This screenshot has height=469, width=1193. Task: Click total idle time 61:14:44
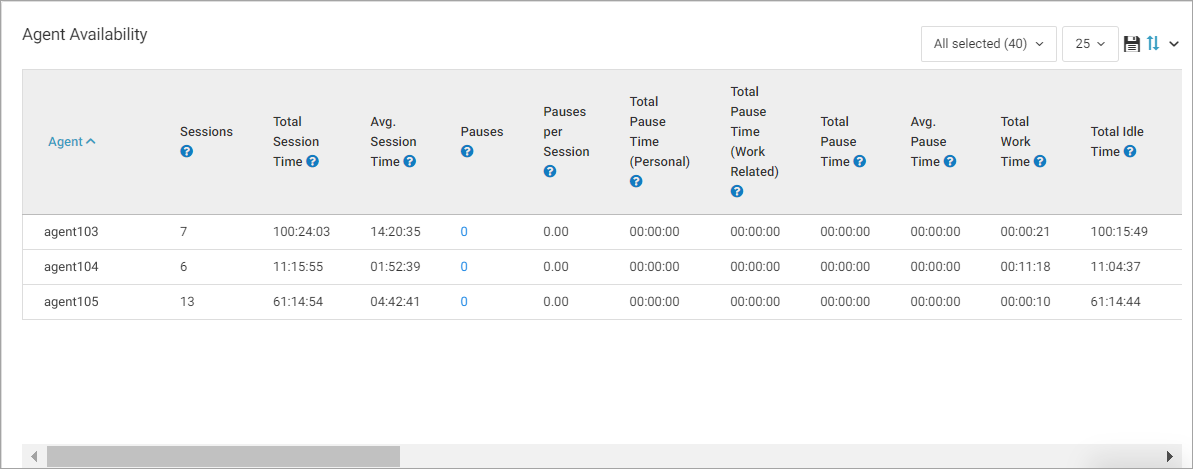pos(1115,302)
